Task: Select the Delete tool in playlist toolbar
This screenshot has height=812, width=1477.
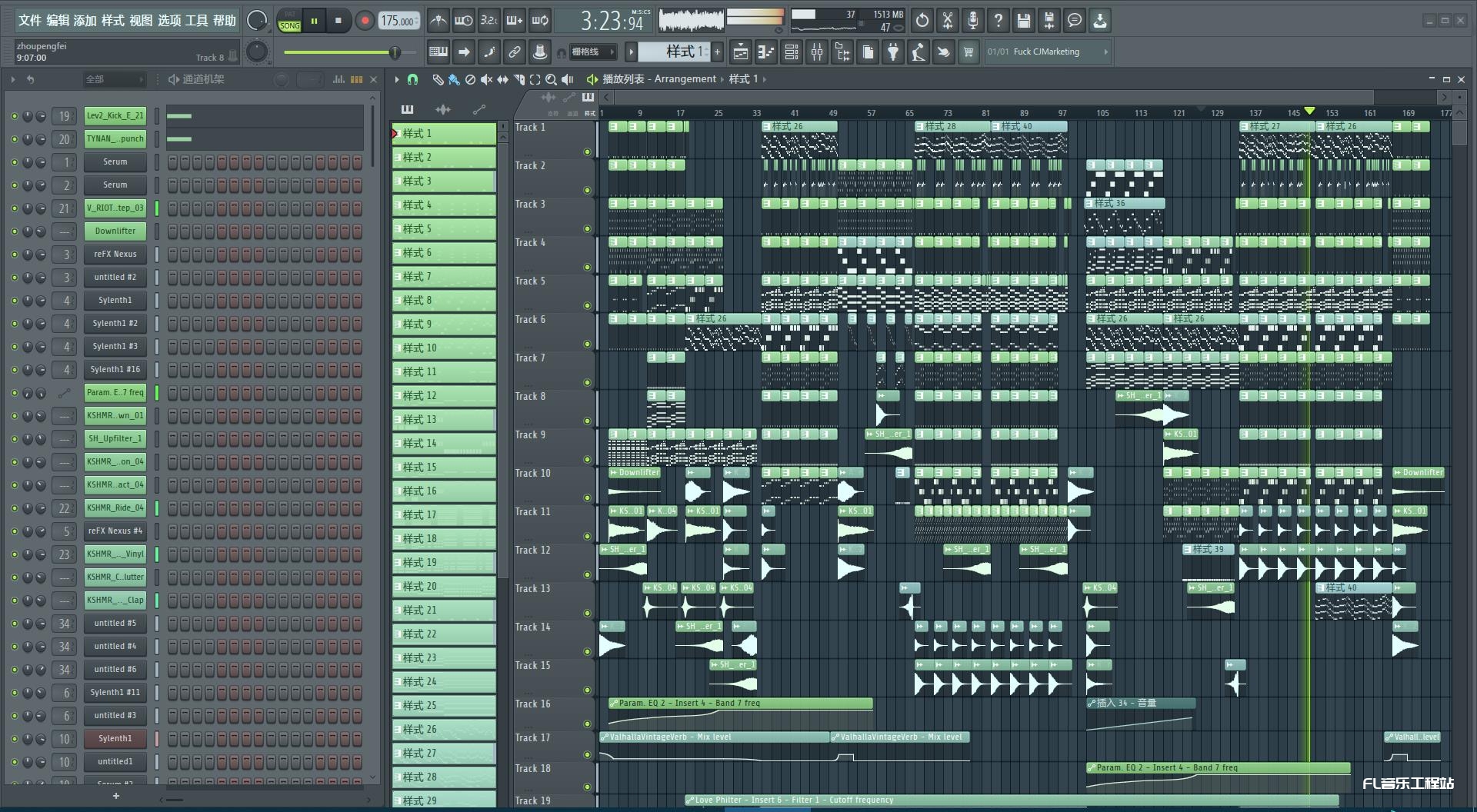Action: (470, 79)
